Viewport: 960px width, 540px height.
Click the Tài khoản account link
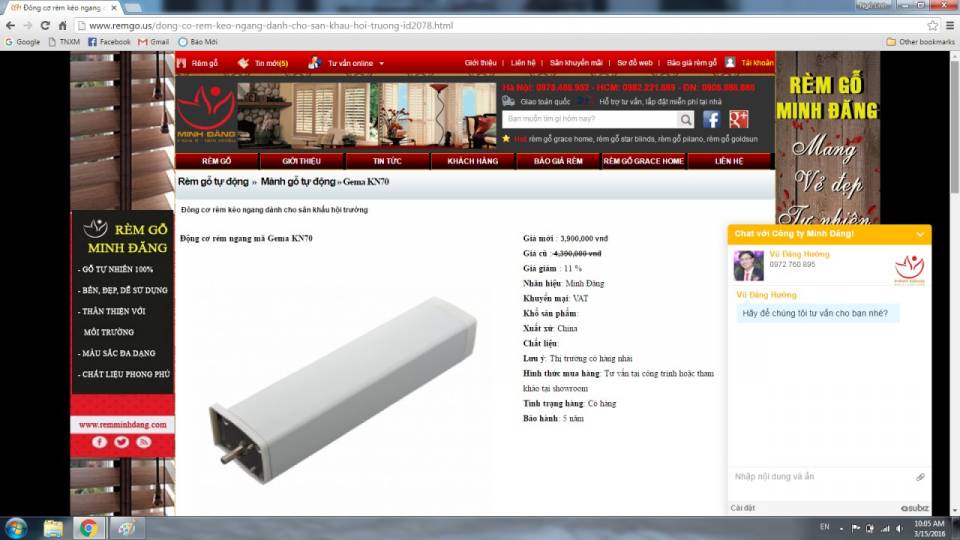click(x=756, y=63)
